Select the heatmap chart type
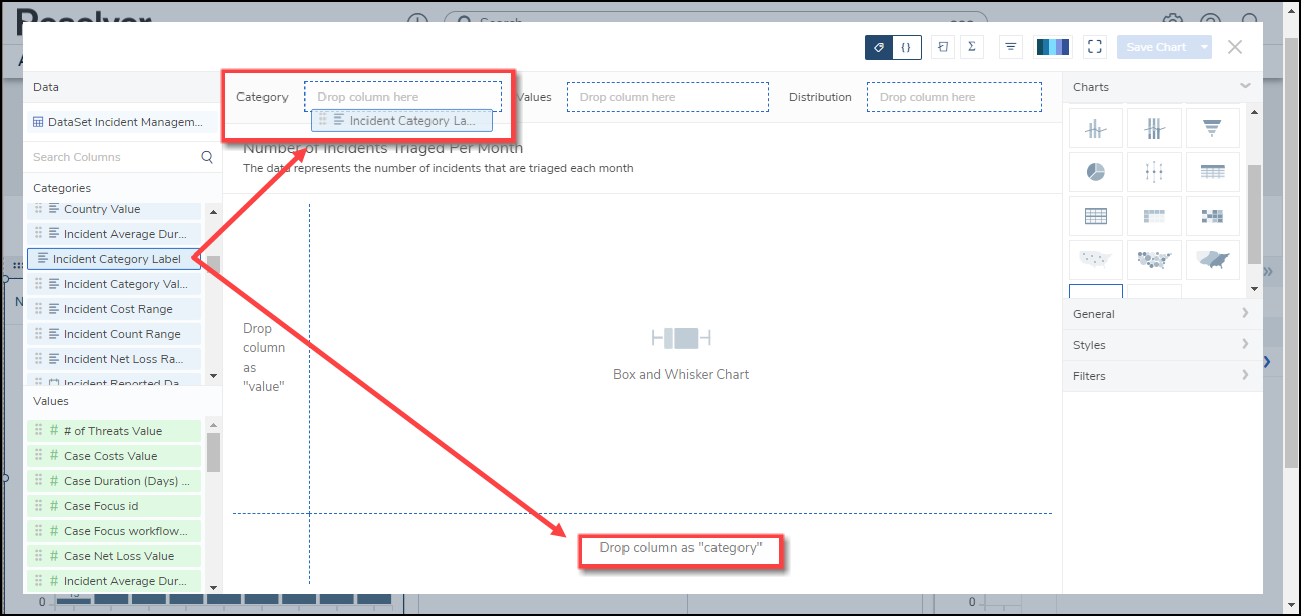This screenshot has height=616, width=1301. pyautogui.click(x=1212, y=216)
